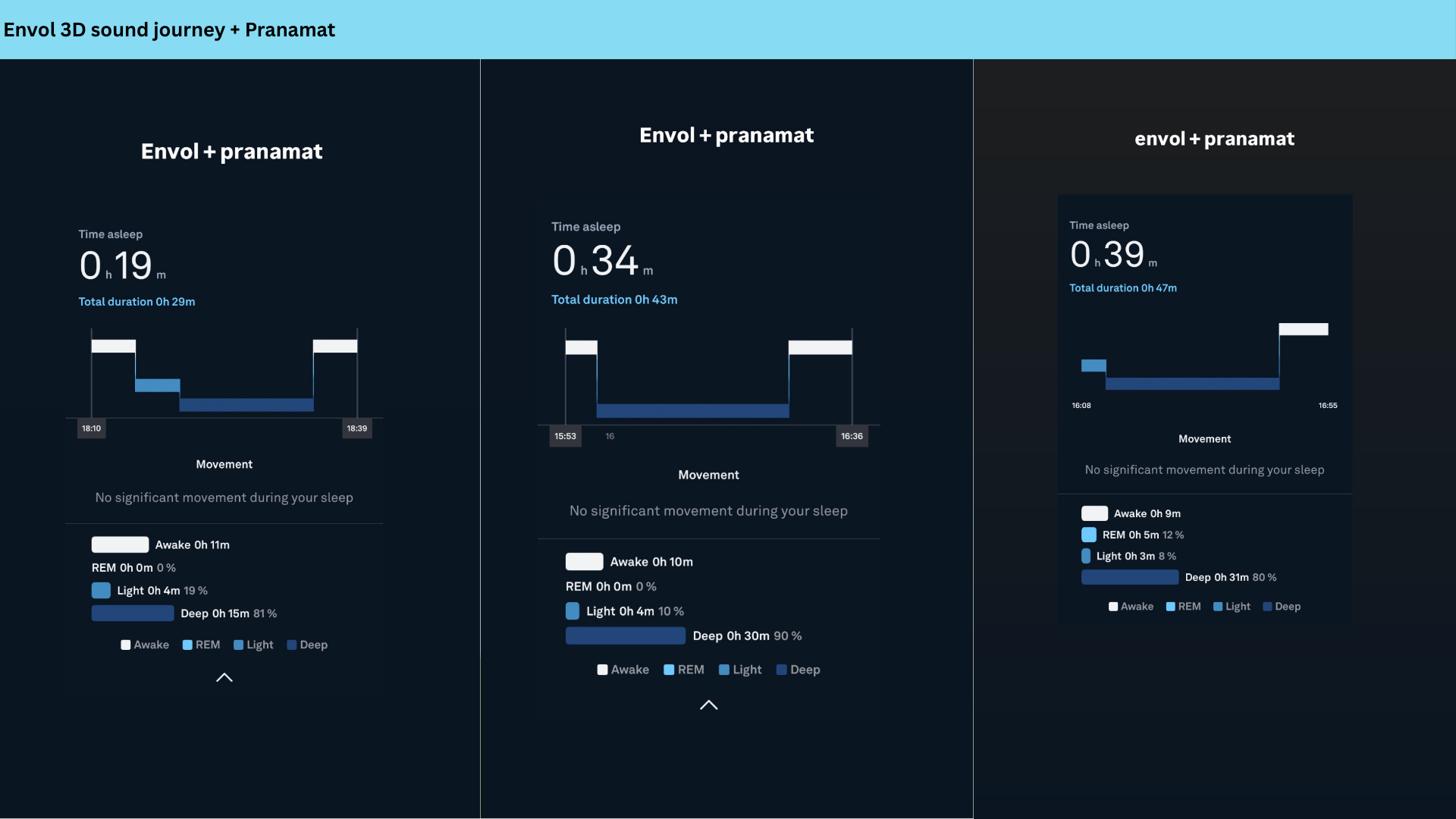The width and height of the screenshot is (1456, 819).
Task: Click the deep sleep segment in middle chart
Action: [x=692, y=411]
